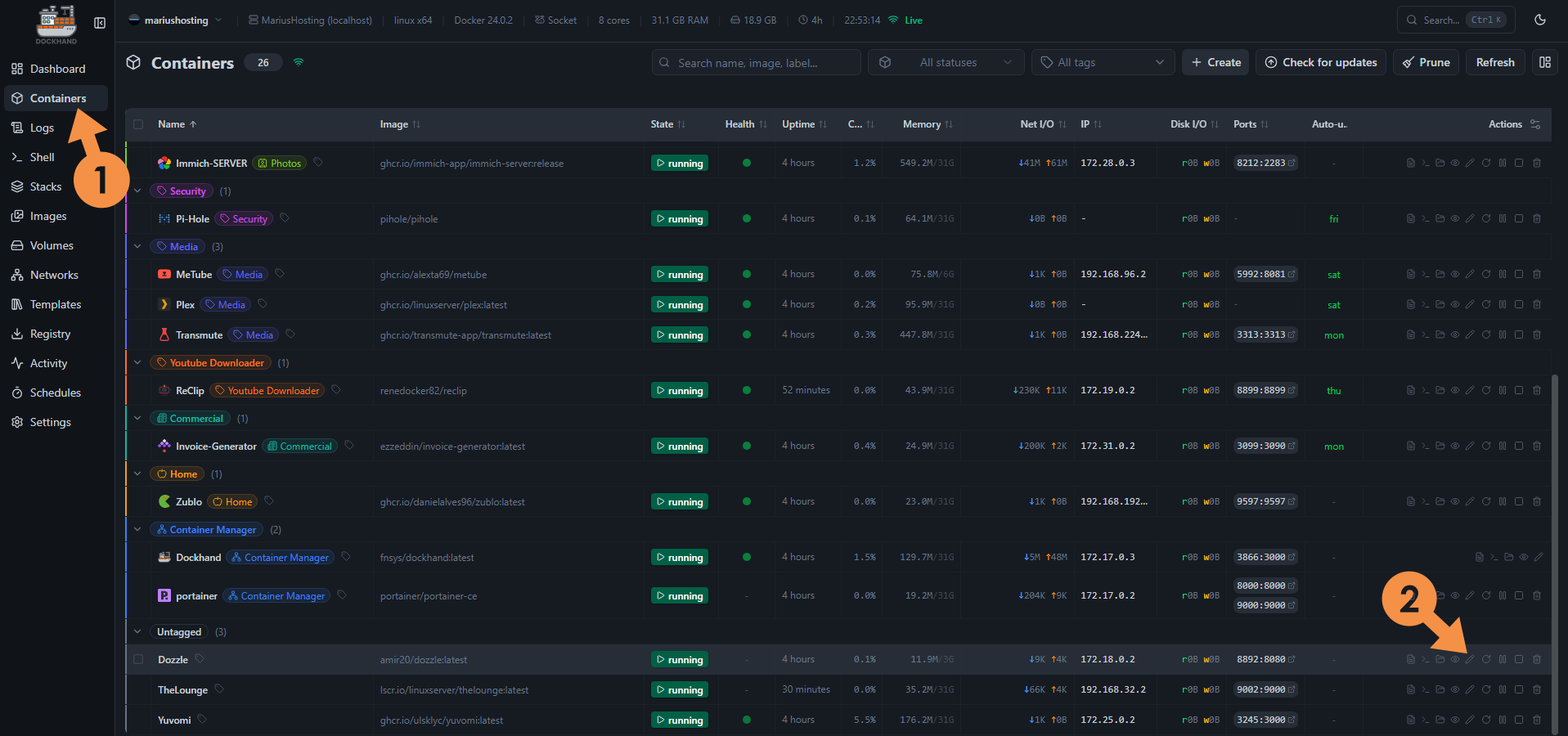Collapse the Media group
This screenshot has width=1568, height=736.
coord(137,246)
